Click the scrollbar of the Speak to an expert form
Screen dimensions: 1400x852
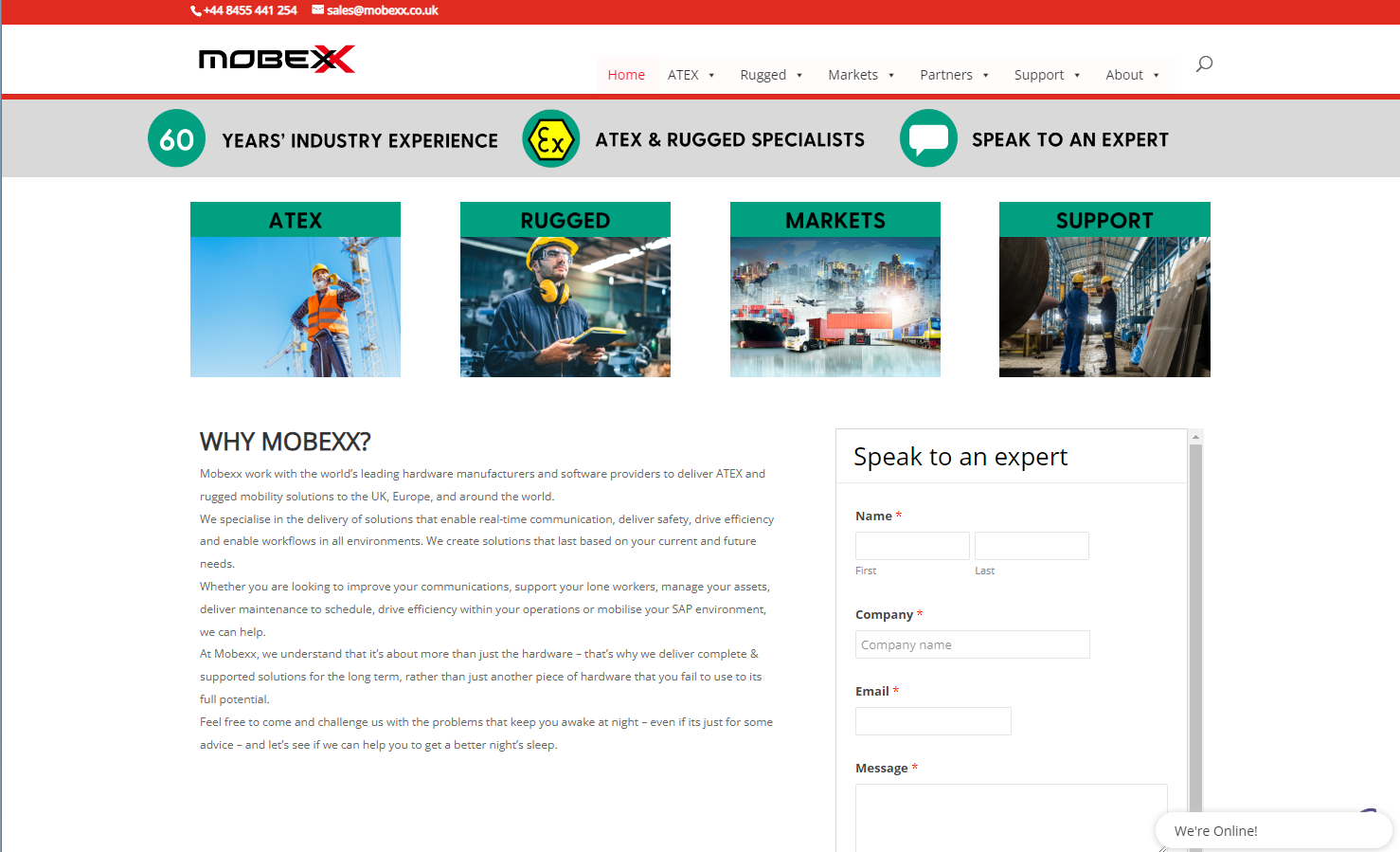1195,569
